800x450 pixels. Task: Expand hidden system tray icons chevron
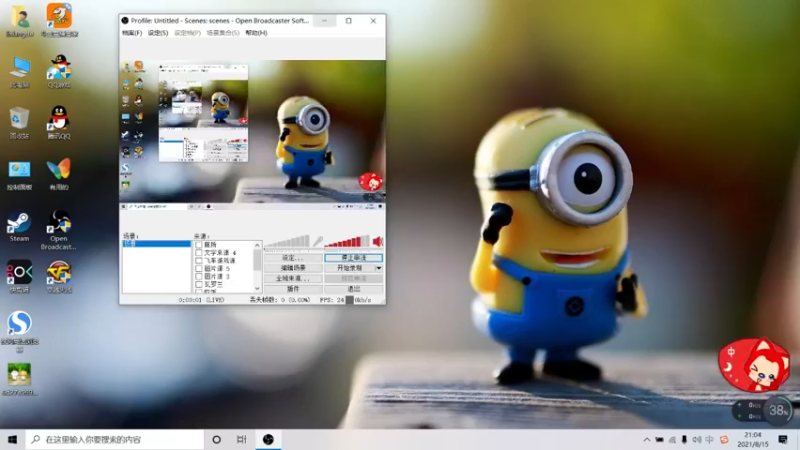point(646,439)
